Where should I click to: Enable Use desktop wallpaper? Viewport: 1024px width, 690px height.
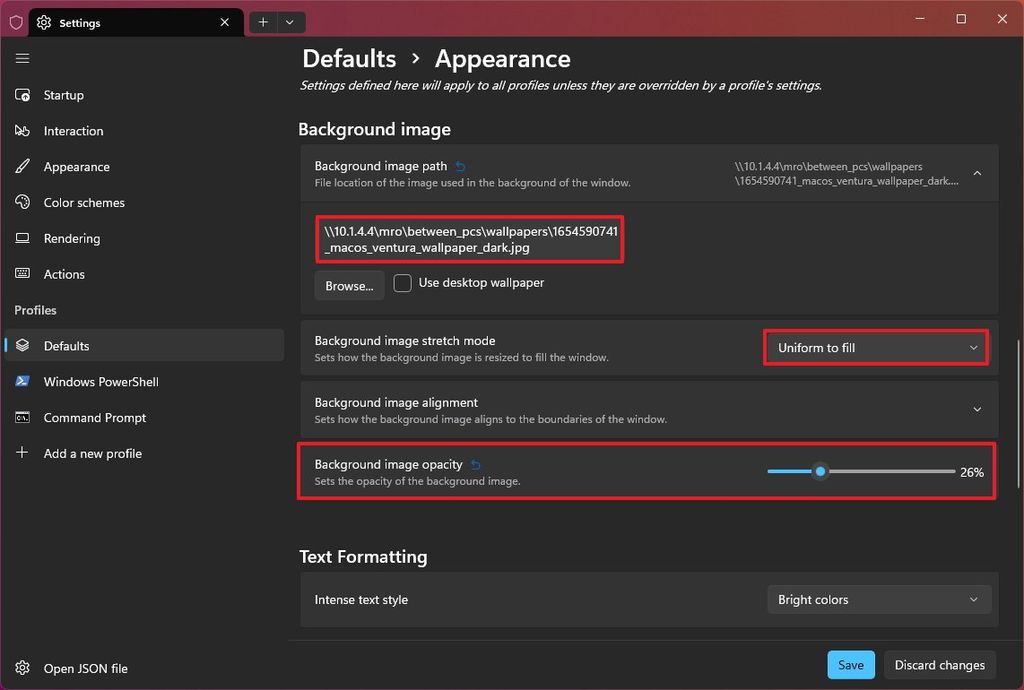point(402,283)
